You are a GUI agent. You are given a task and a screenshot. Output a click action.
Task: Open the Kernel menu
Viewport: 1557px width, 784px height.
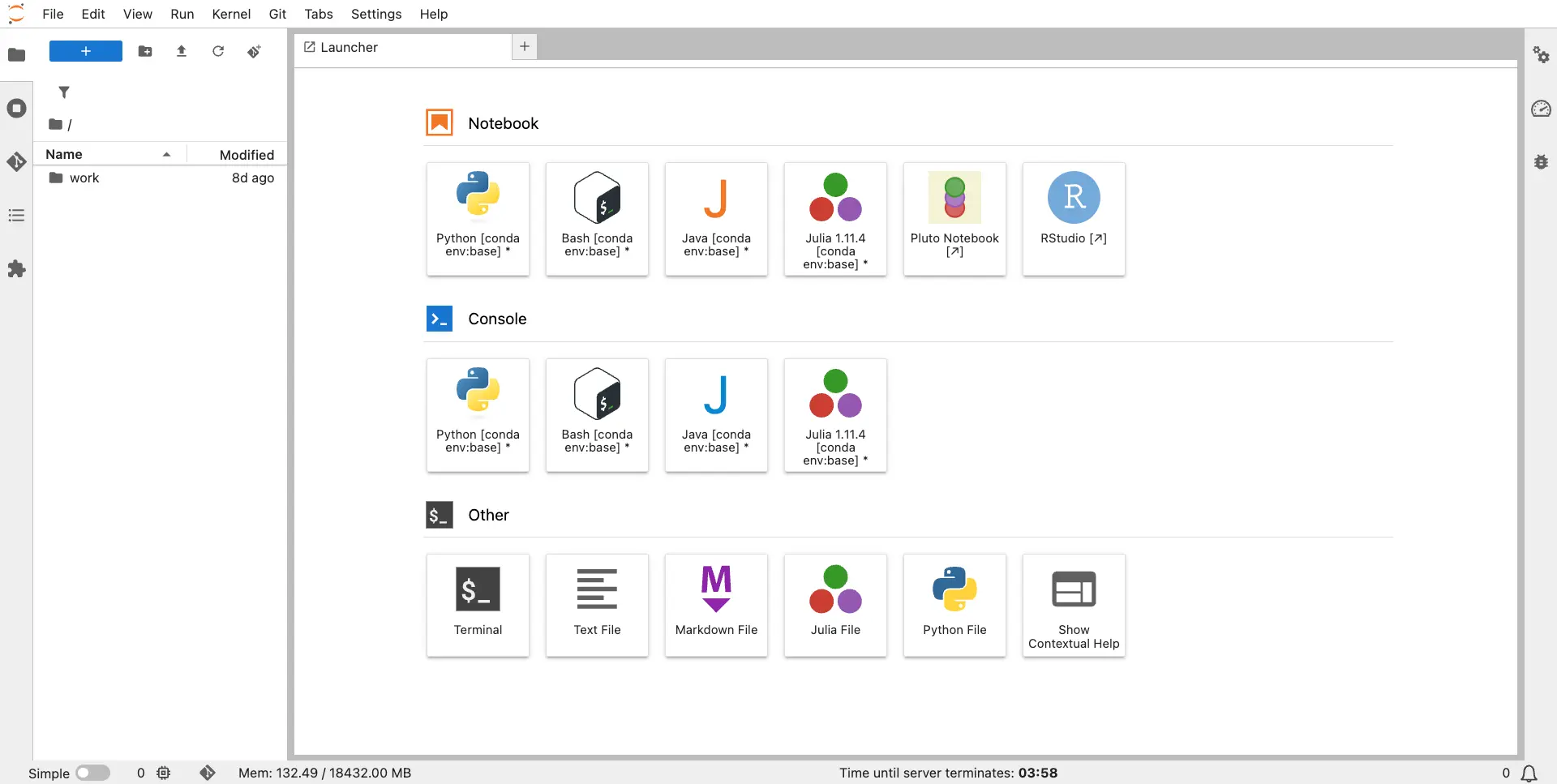(231, 14)
